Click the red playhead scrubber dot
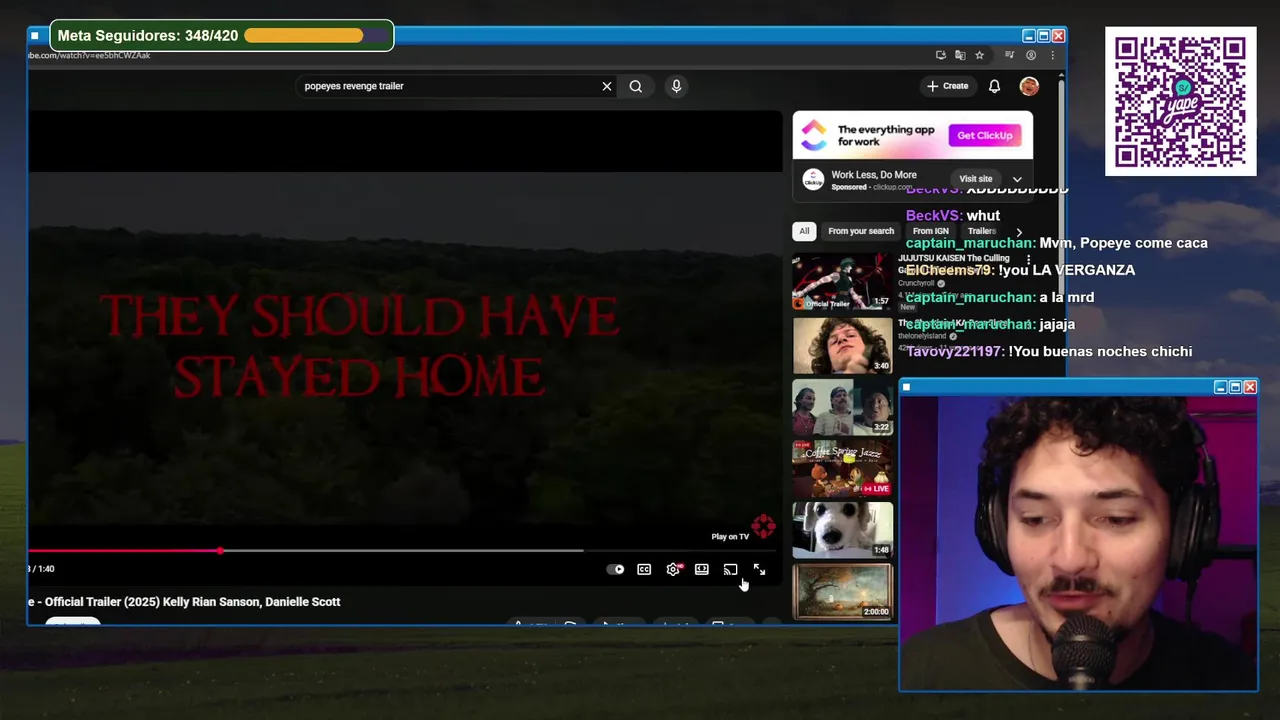Viewport: 1280px width, 720px height. (220, 550)
